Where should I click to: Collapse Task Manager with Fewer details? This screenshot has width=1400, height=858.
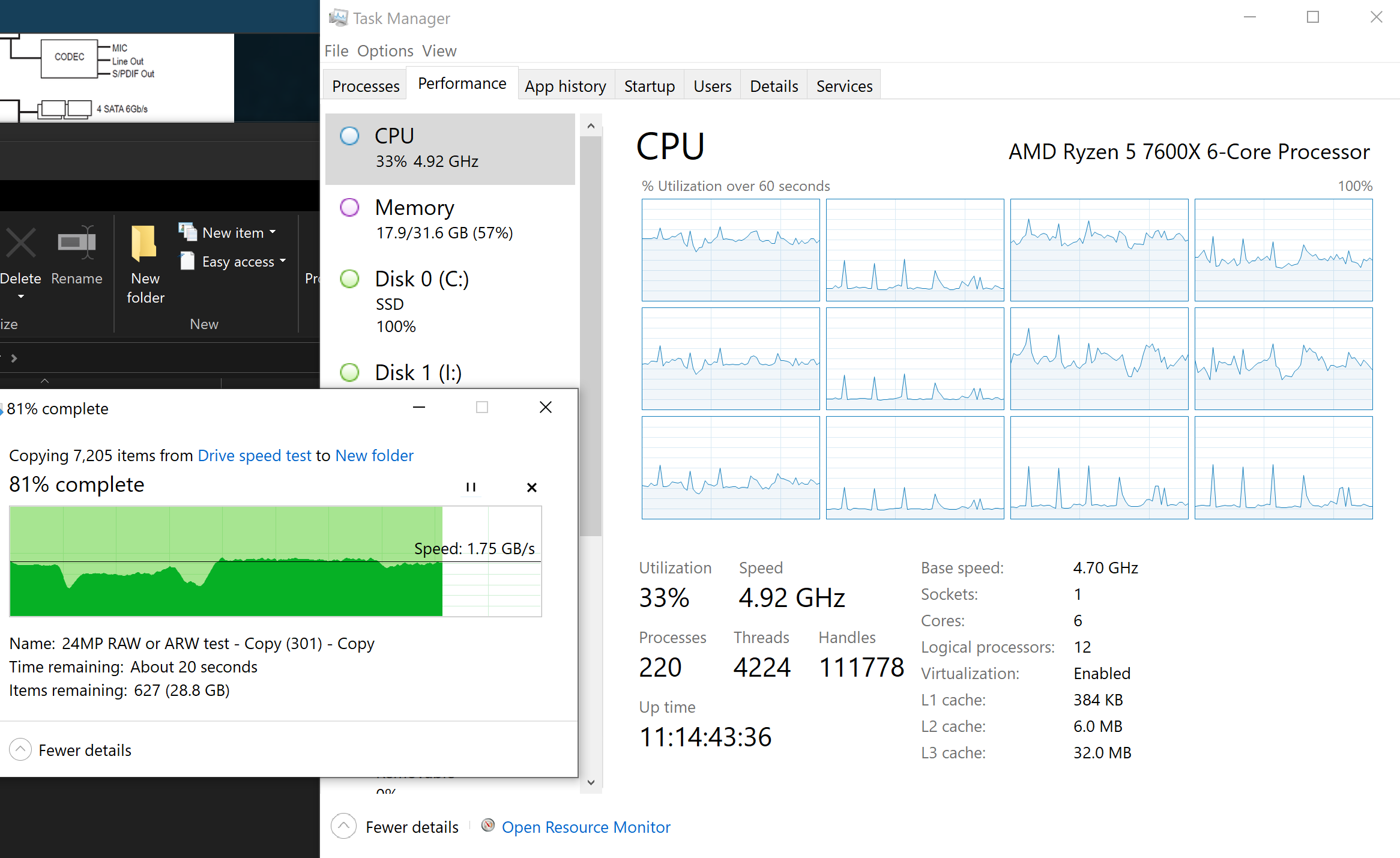(411, 827)
